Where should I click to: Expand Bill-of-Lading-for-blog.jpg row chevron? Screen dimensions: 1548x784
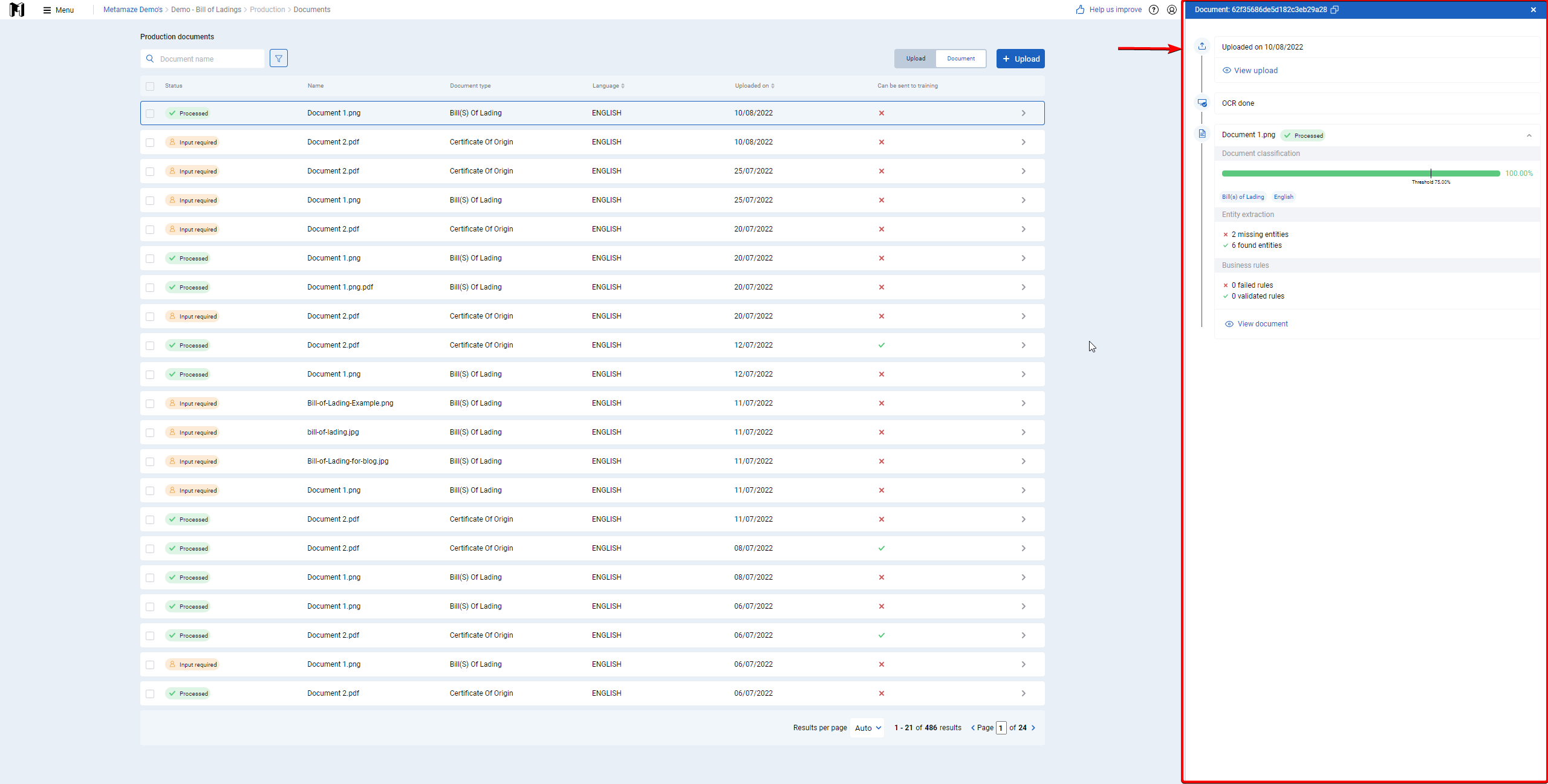(x=1024, y=461)
